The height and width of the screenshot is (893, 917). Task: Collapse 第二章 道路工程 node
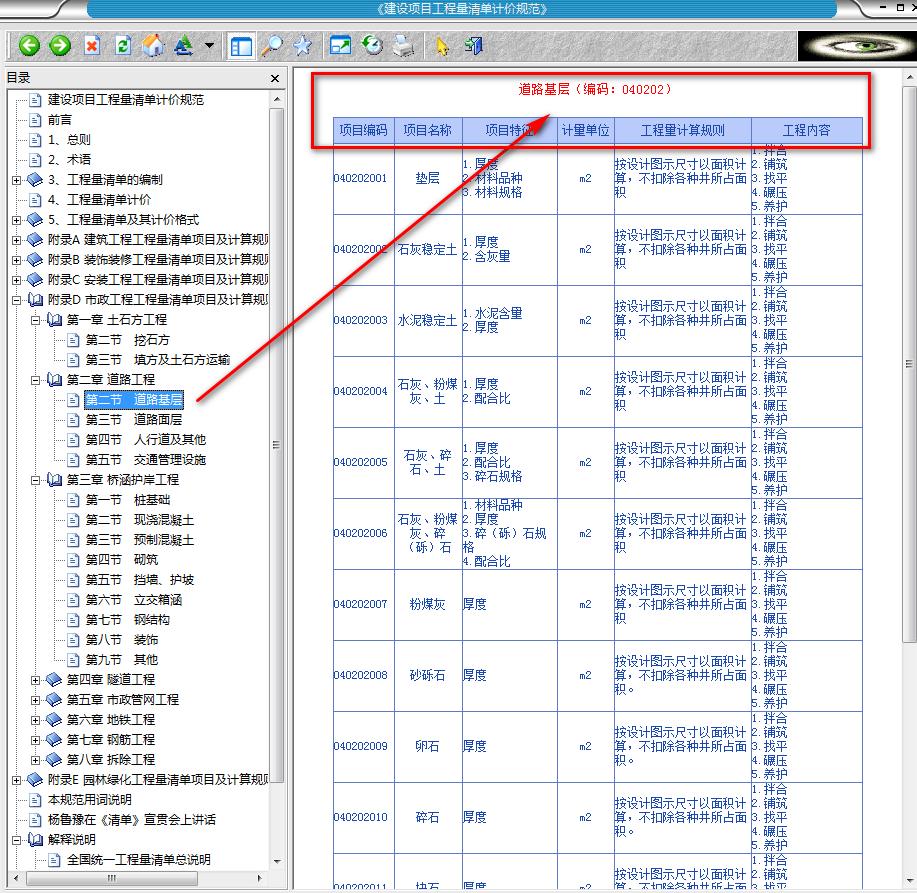(35, 380)
